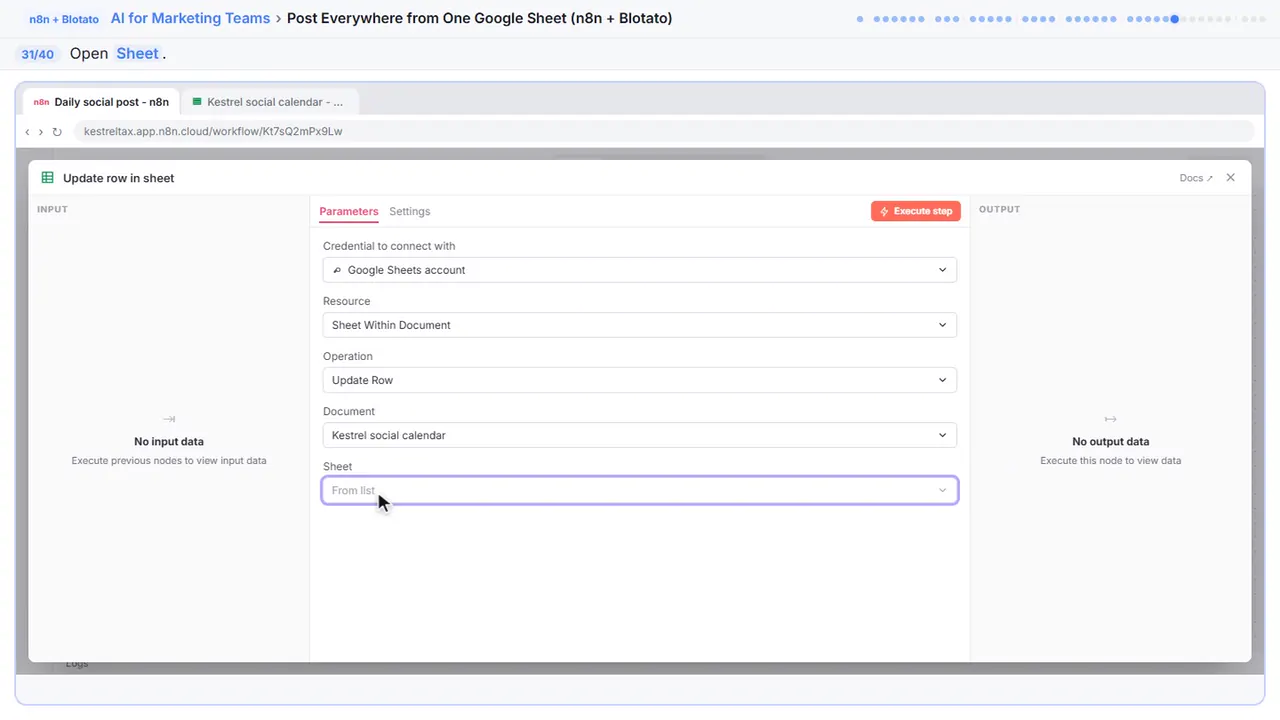Switch to the Settings tab
The width and height of the screenshot is (1280, 720).
(410, 211)
